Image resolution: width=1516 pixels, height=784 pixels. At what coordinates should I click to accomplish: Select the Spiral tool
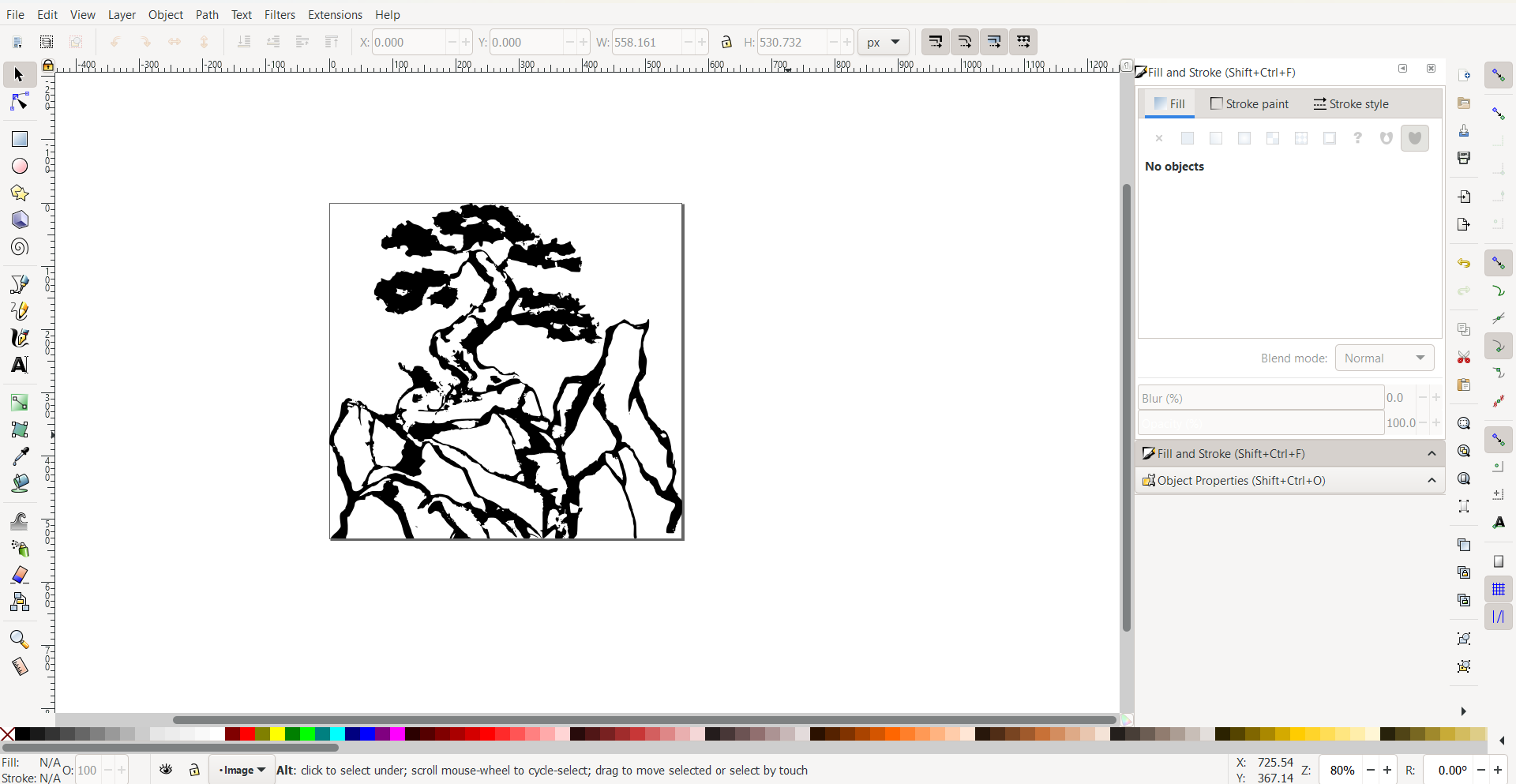click(19, 246)
